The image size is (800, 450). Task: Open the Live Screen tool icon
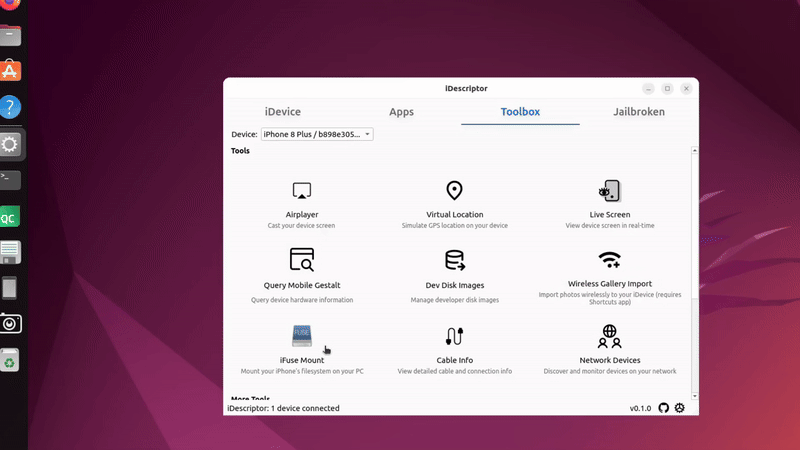[x=610, y=191]
